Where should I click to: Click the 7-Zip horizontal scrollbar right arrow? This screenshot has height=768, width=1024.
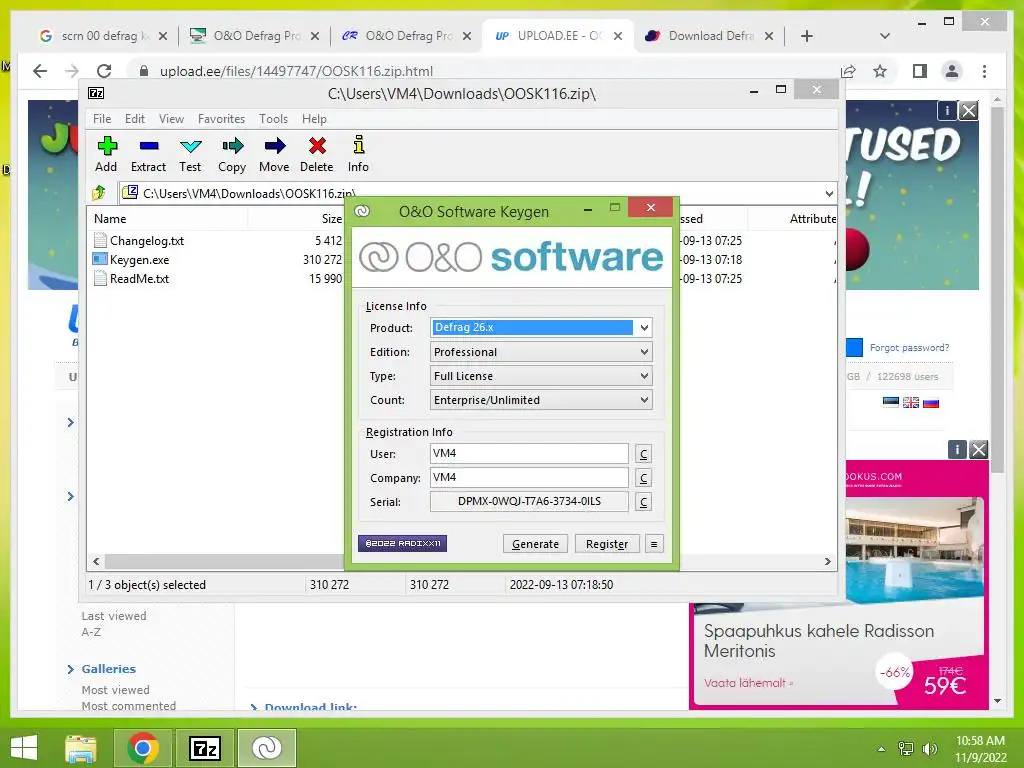[827, 561]
